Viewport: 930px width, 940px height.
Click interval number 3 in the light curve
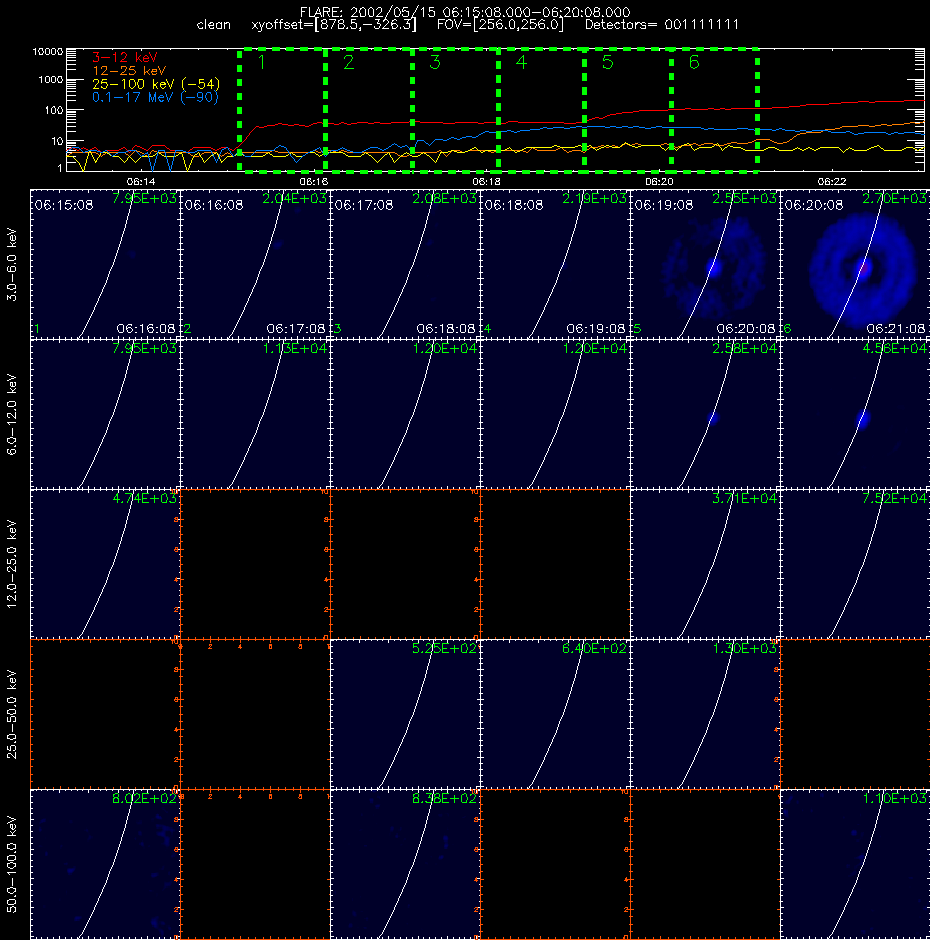click(x=435, y=62)
